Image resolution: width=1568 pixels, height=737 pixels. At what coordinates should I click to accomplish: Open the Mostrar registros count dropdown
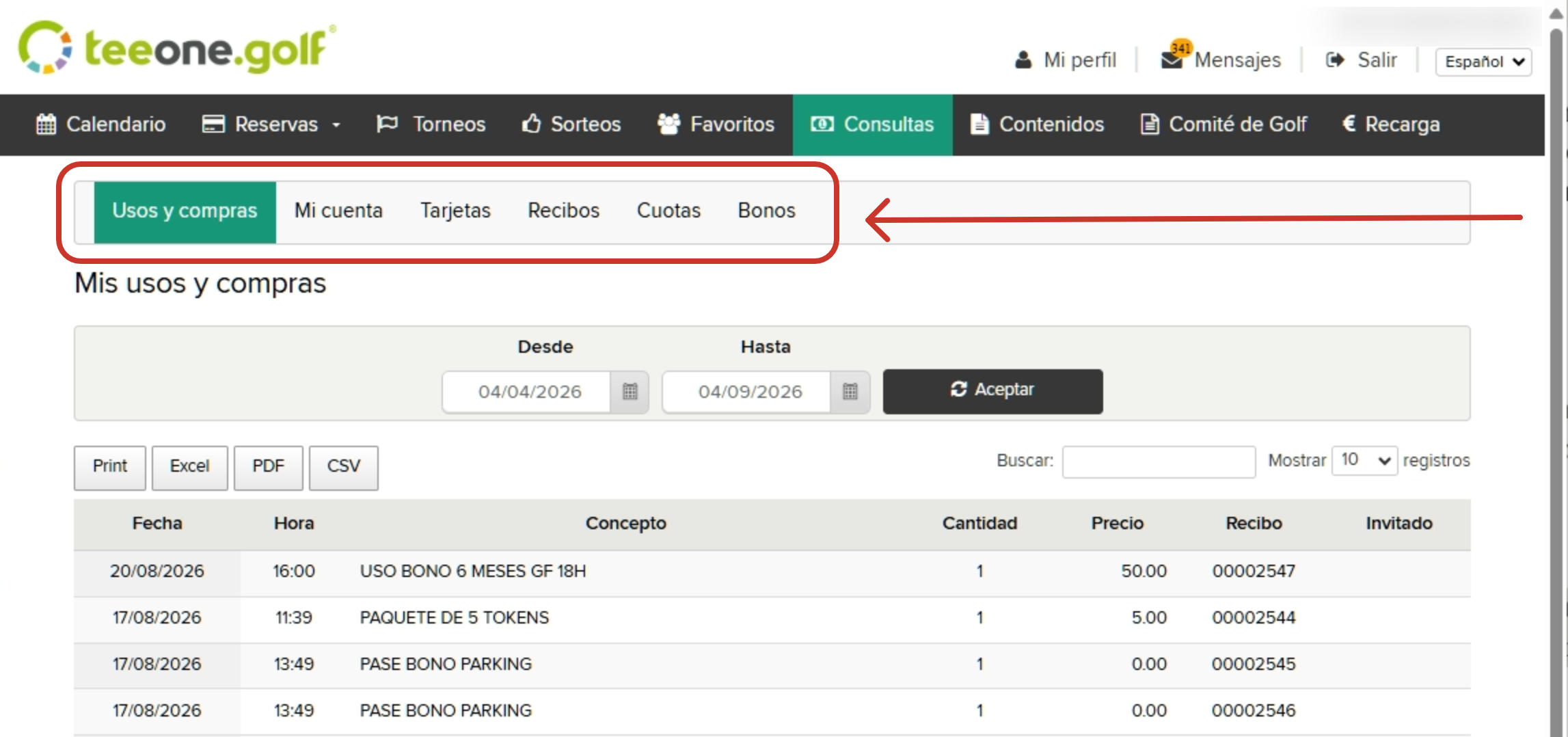(x=1364, y=460)
